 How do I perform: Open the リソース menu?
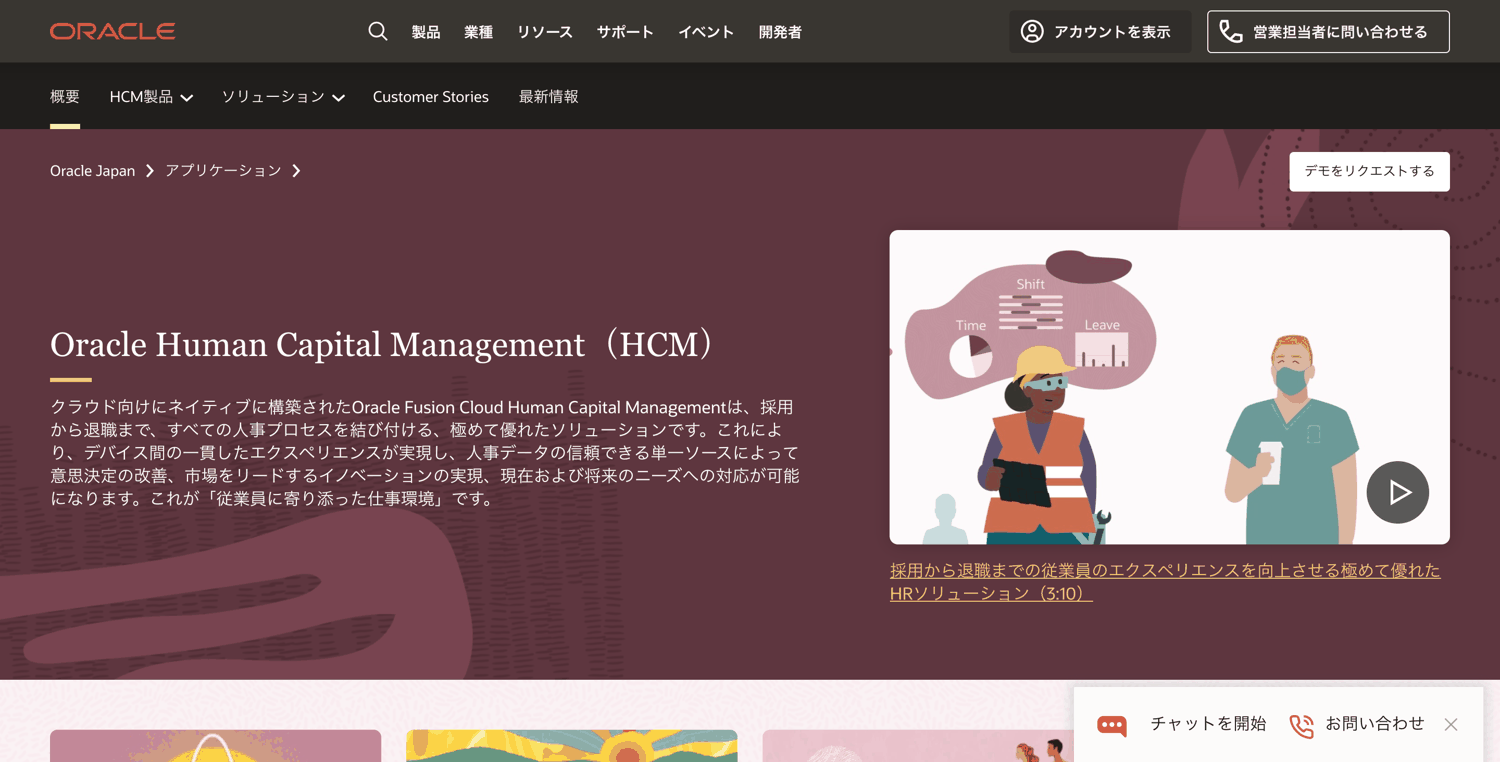(545, 32)
